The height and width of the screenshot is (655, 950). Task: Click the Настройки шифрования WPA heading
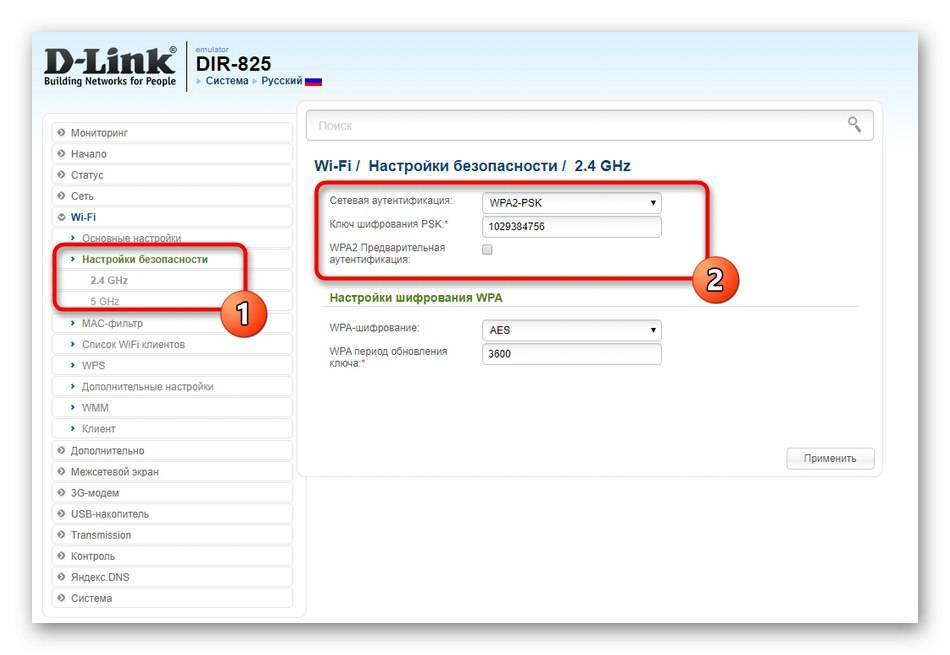pyautogui.click(x=416, y=298)
